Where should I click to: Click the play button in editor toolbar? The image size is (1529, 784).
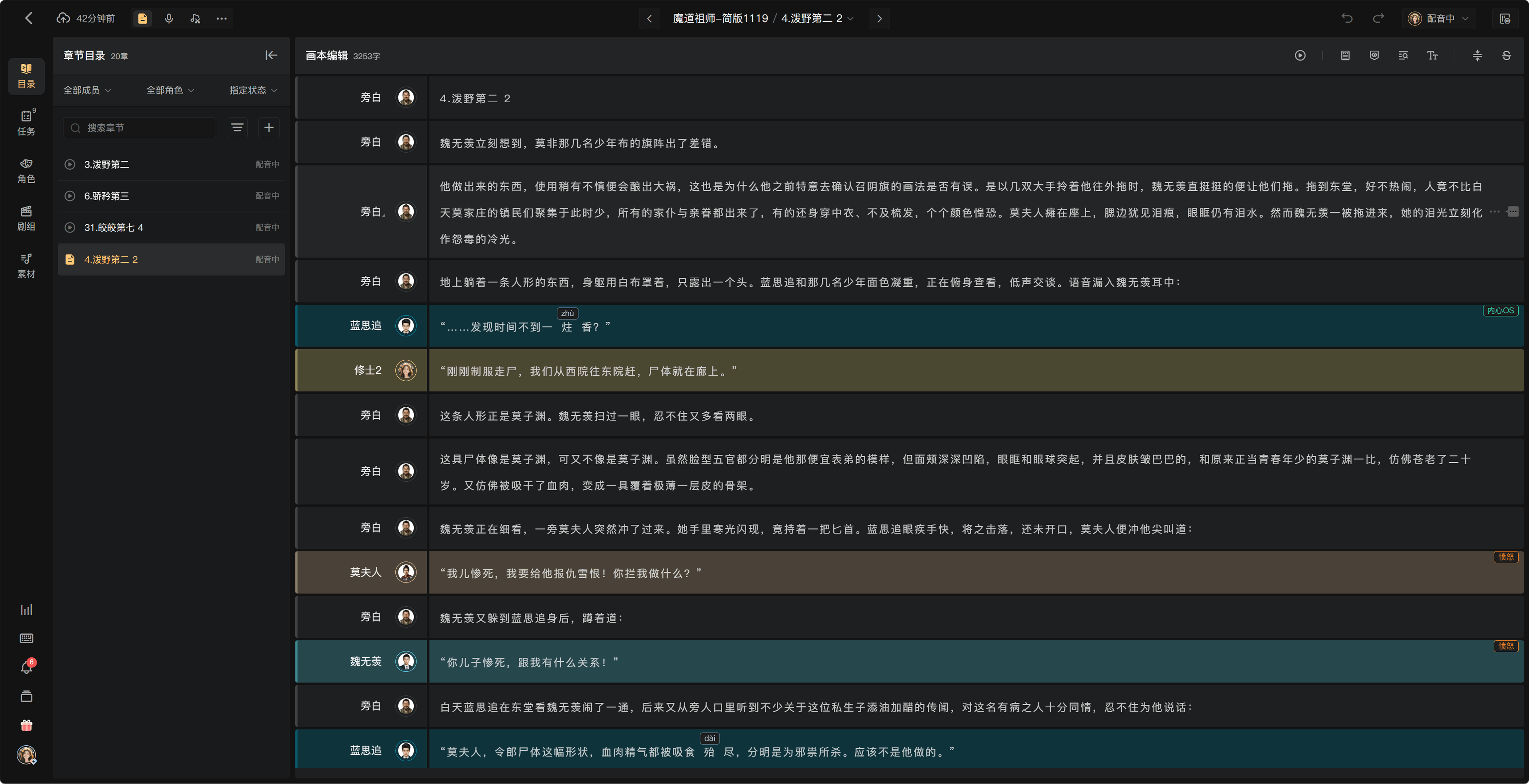point(1300,55)
